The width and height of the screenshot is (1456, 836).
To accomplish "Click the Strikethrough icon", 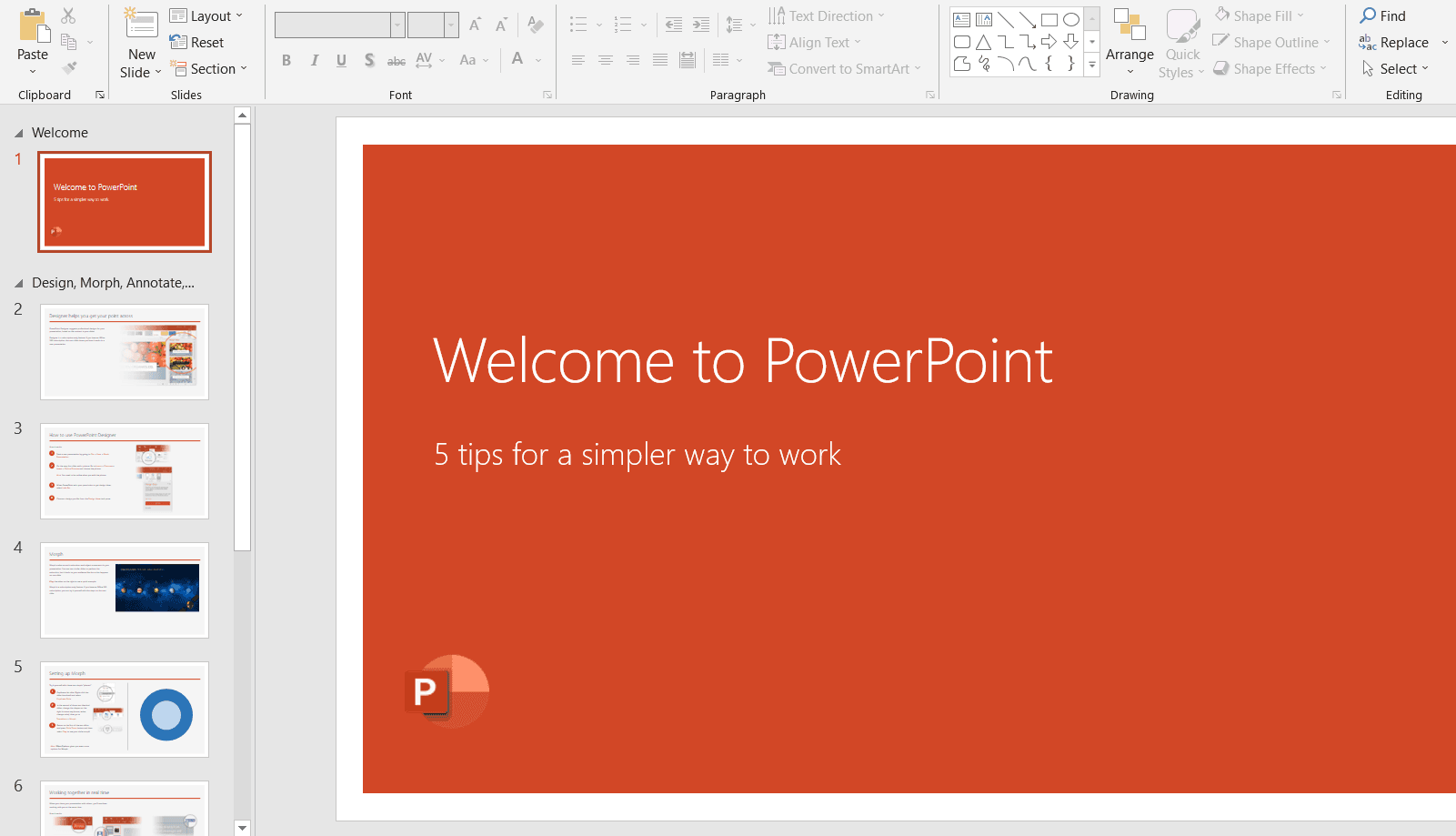I will tap(396, 60).
